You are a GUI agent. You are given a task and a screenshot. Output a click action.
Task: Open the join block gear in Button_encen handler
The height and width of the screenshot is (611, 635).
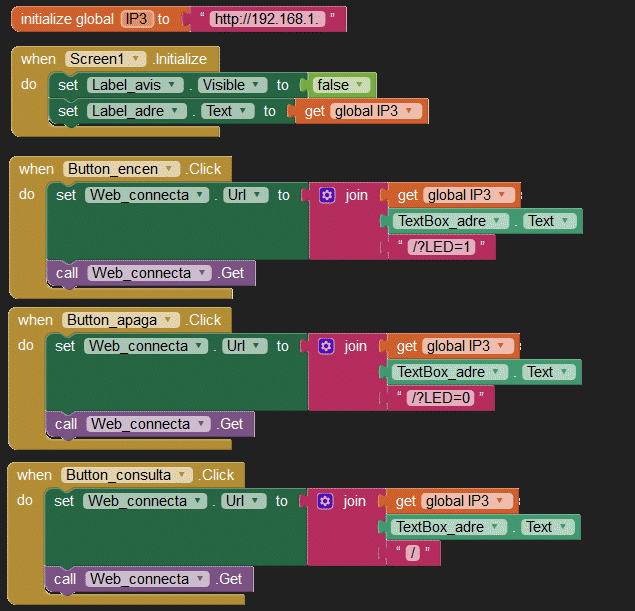pyautogui.click(x=327, y=196)
